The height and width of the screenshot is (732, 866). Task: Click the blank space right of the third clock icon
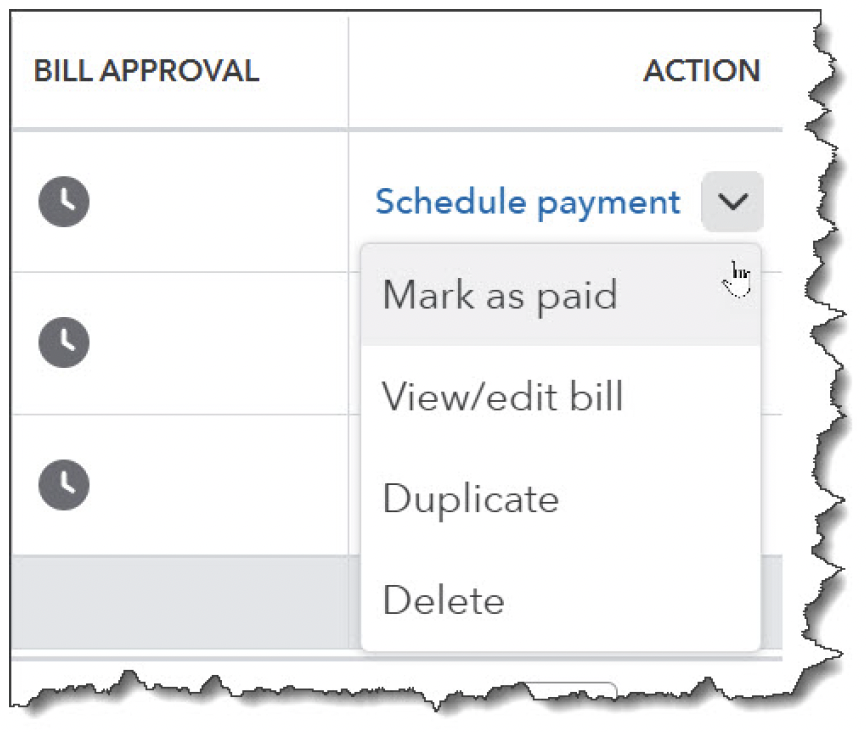(x=220, y=485)
